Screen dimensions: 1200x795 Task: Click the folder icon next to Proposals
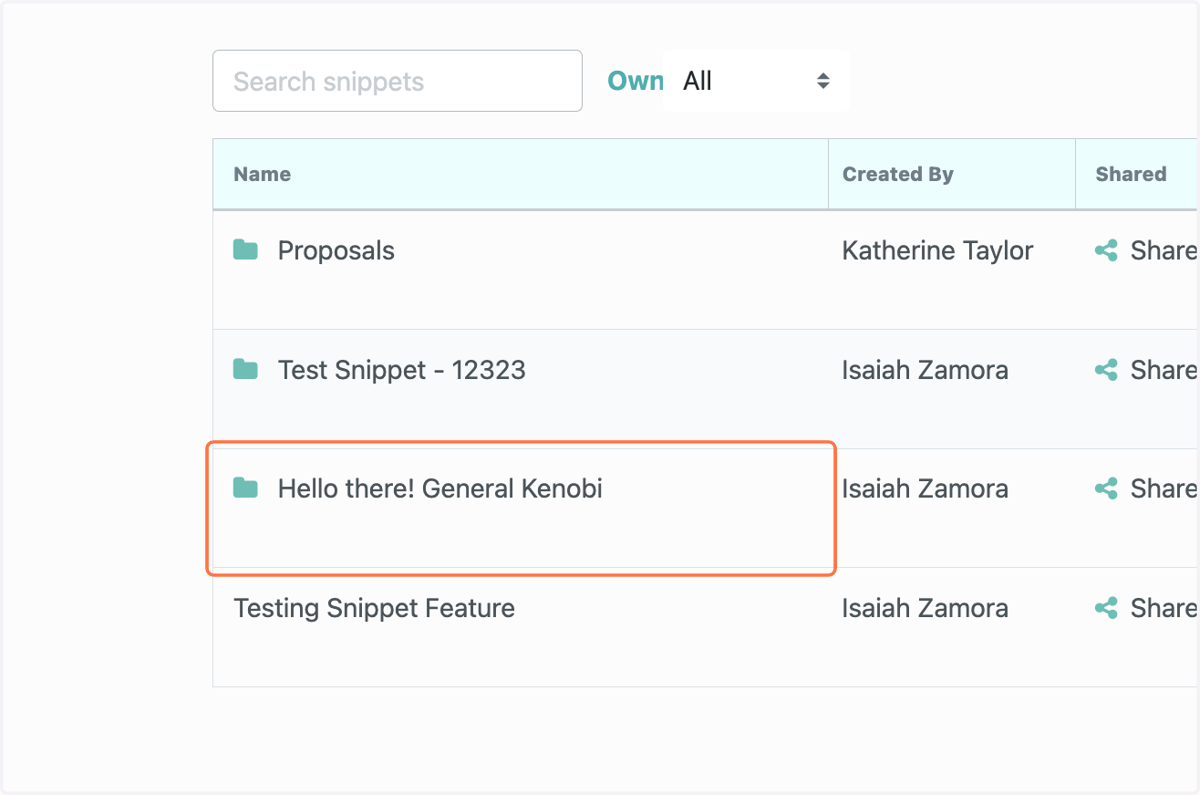click(245, 250)
